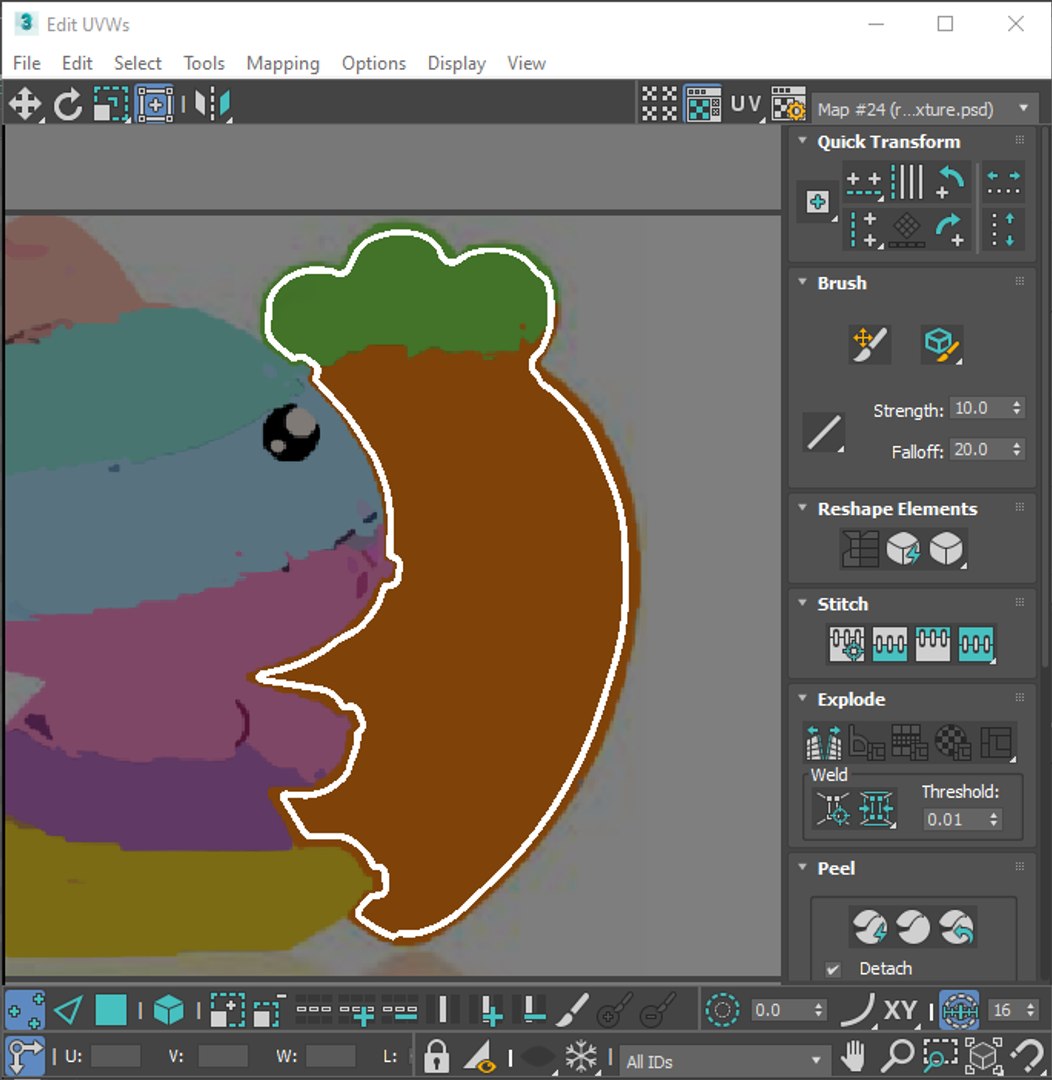Screen dimensions: 1052x1080
Task: Click Space Horizontally icon
Action: pyautogui.click(x=1003, y=183)
